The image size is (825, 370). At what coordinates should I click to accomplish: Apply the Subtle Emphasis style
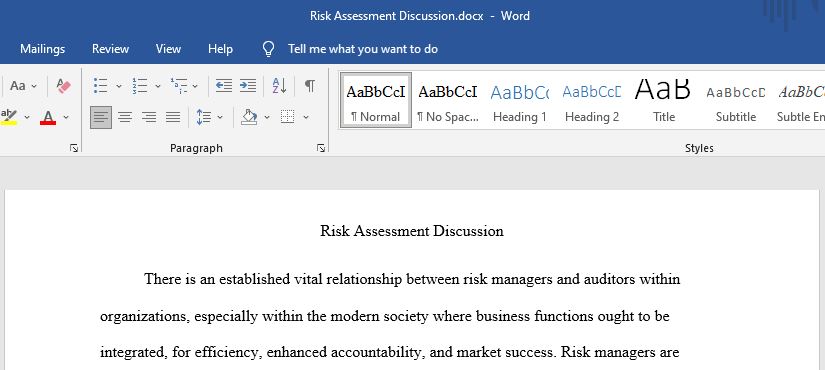800,101
